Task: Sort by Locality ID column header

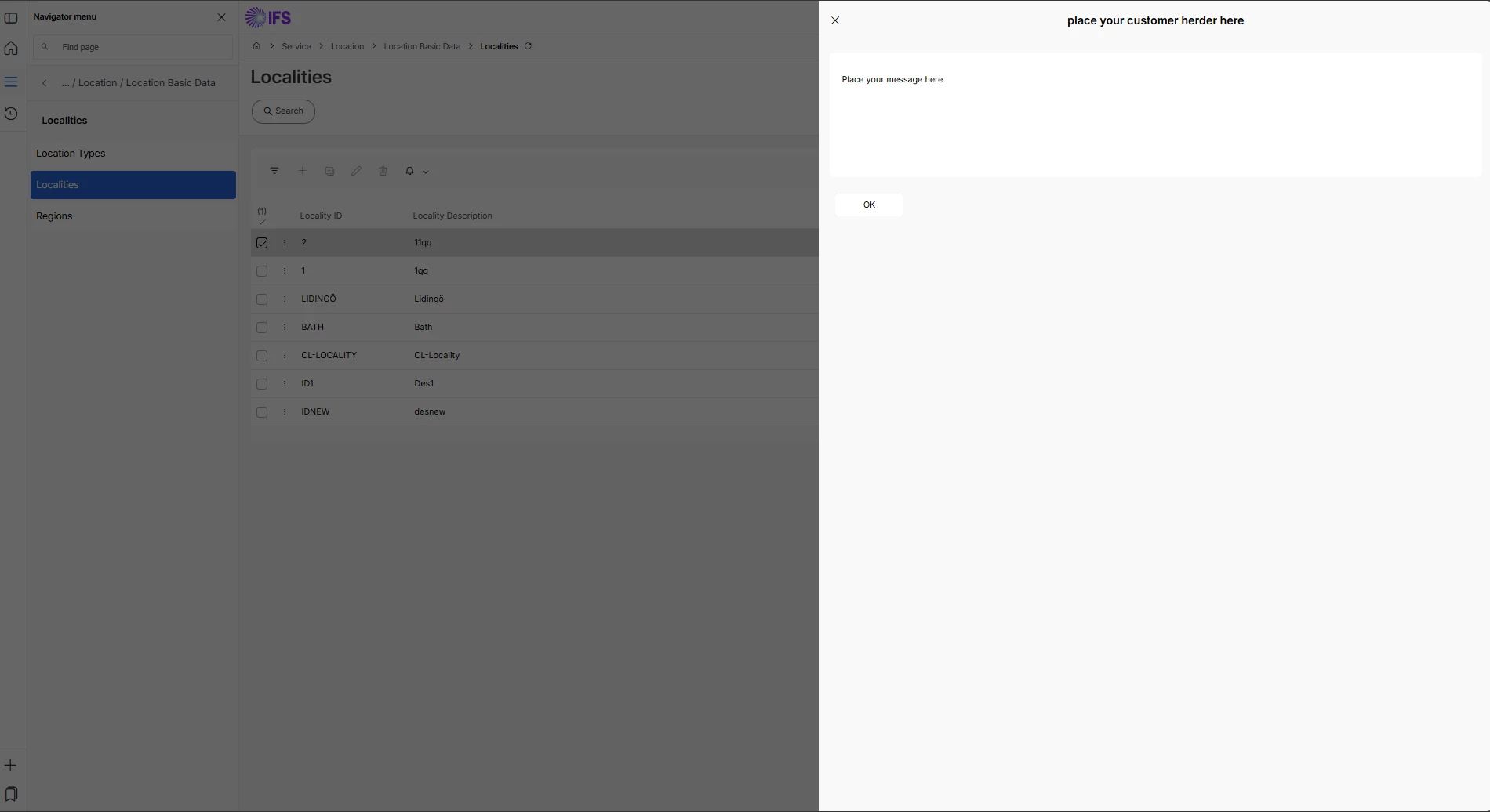Action: [x=321, y=216]
